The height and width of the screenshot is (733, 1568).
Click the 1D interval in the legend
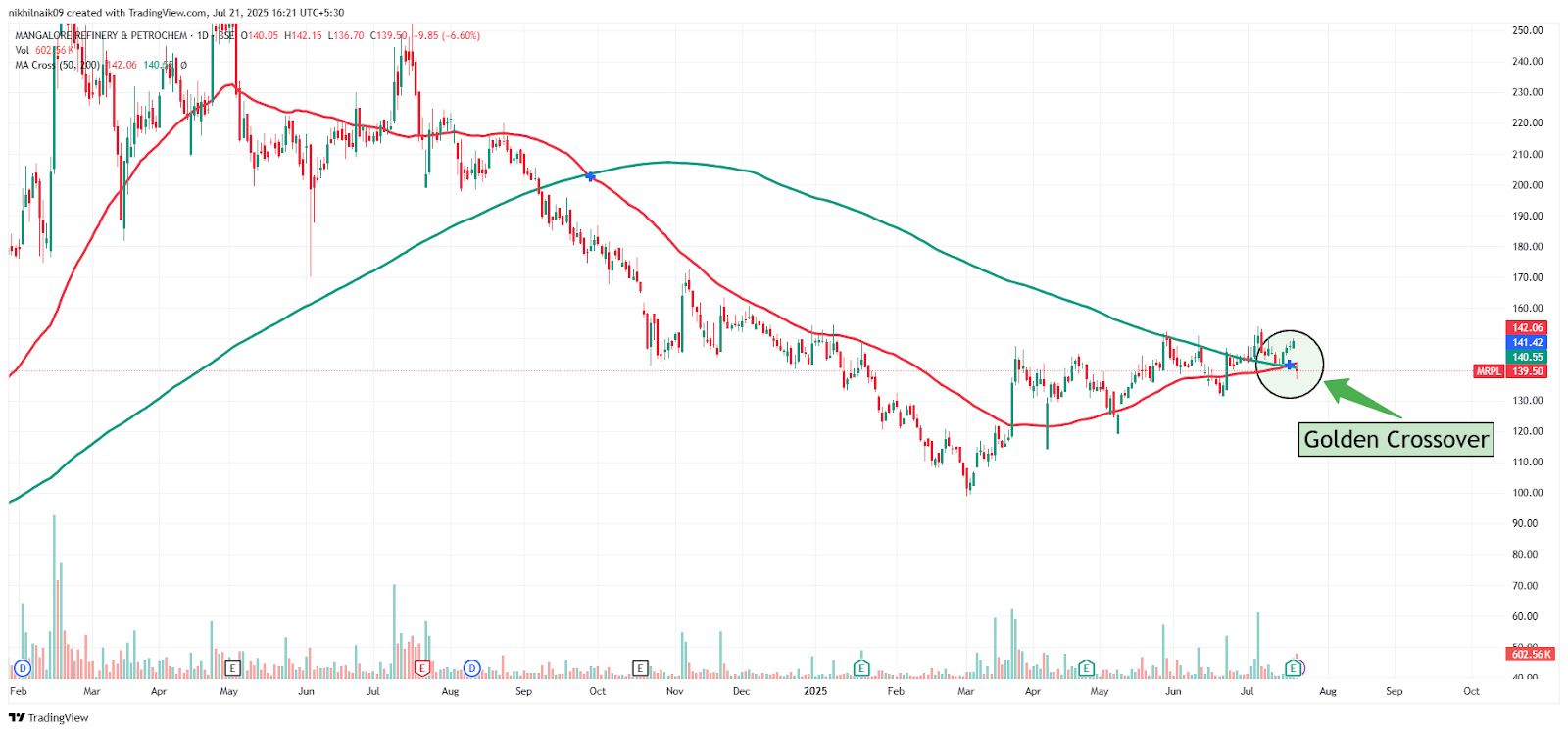coord(203,35)
